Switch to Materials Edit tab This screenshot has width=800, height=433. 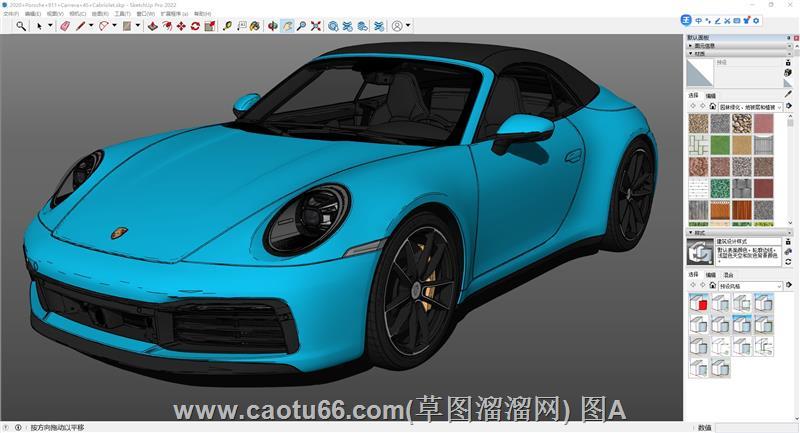coord(710,96)
